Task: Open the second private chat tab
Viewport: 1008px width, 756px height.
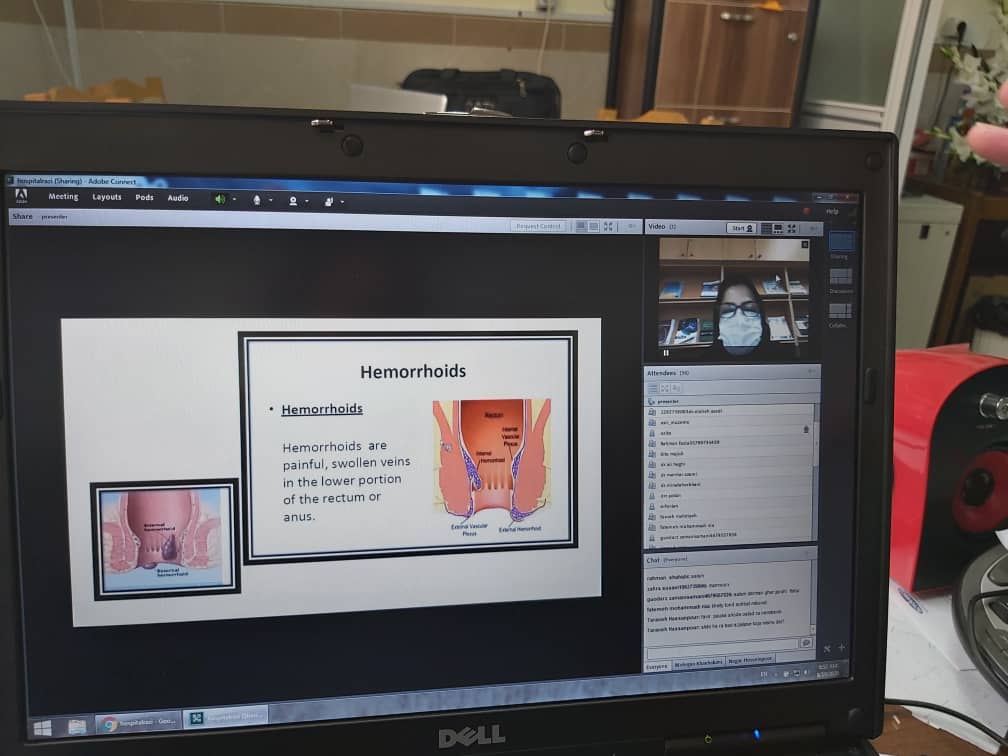Action: [698, 663]
